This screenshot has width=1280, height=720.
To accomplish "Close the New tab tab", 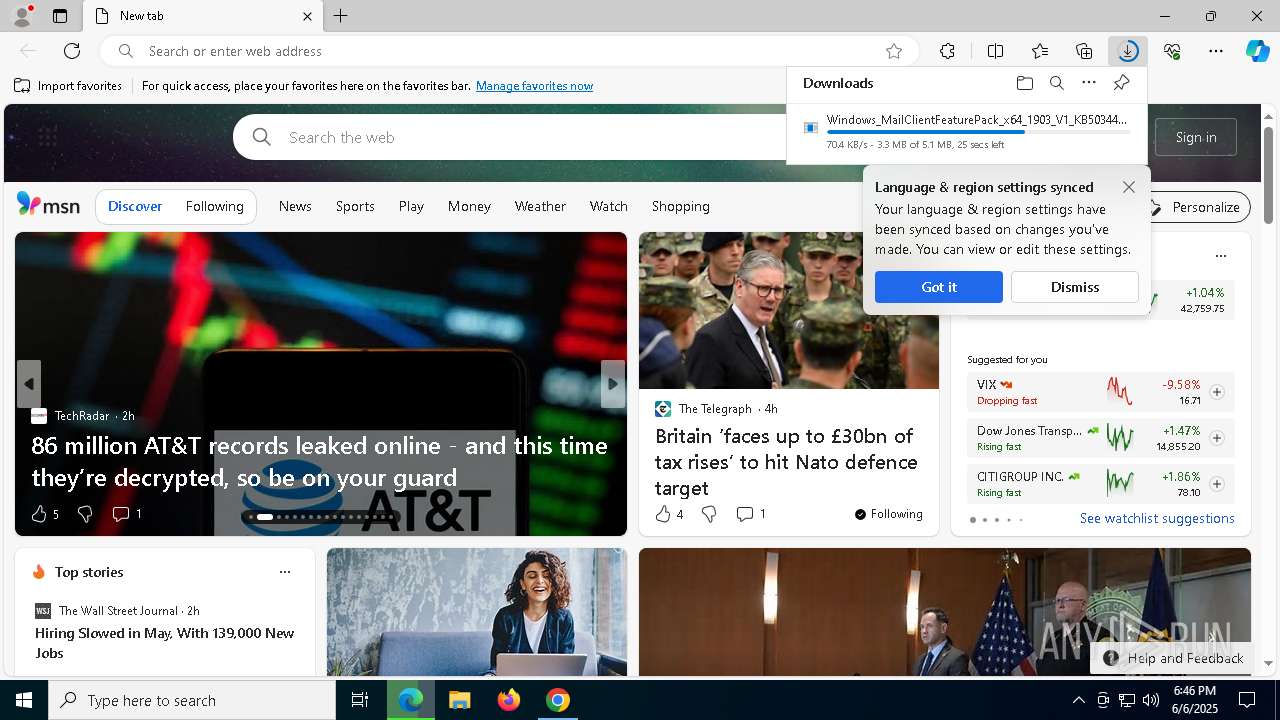I will [x=308, y=16].
